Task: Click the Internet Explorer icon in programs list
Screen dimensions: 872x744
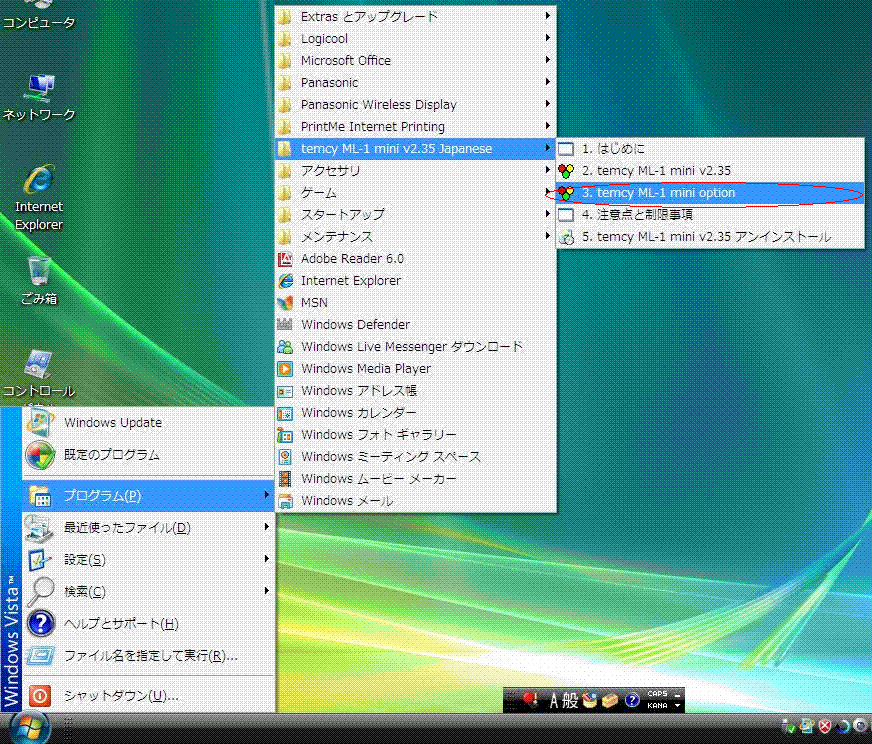Action: point(285,281)
